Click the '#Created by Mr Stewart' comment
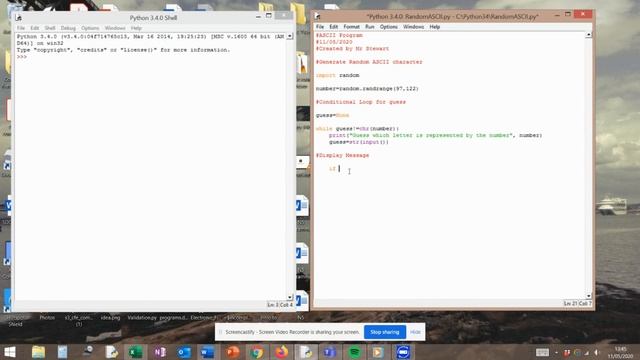The width and height of the screenshot is (640, 360). click(352, 49)
